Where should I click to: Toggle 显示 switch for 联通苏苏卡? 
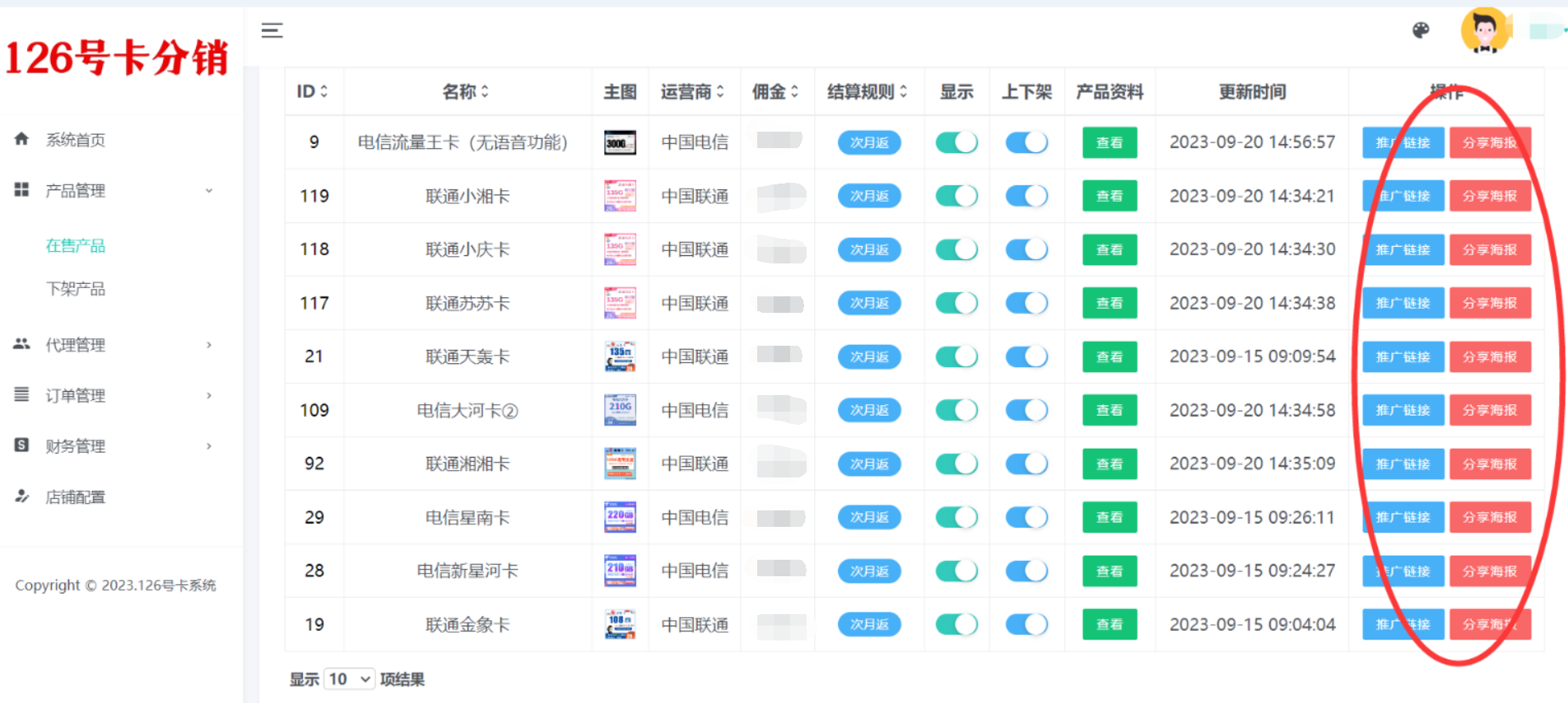point(956,303)
